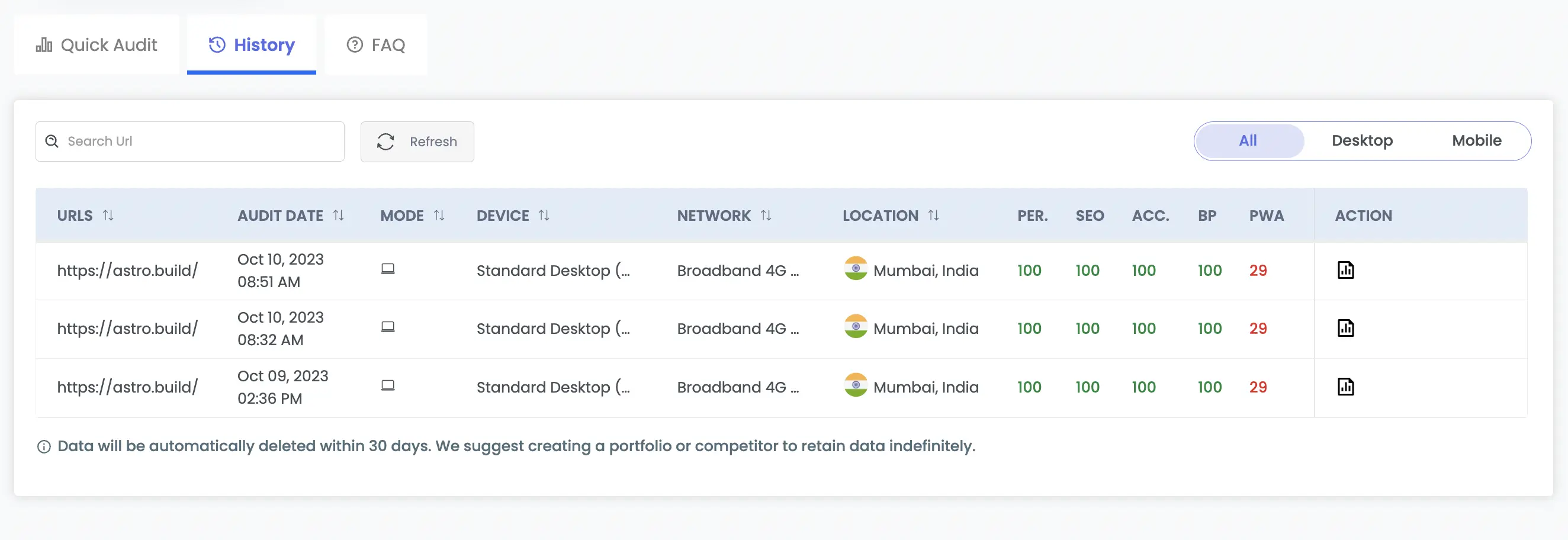
Task: Click India flag in 08:51 AM row
Action: (855, 268)
